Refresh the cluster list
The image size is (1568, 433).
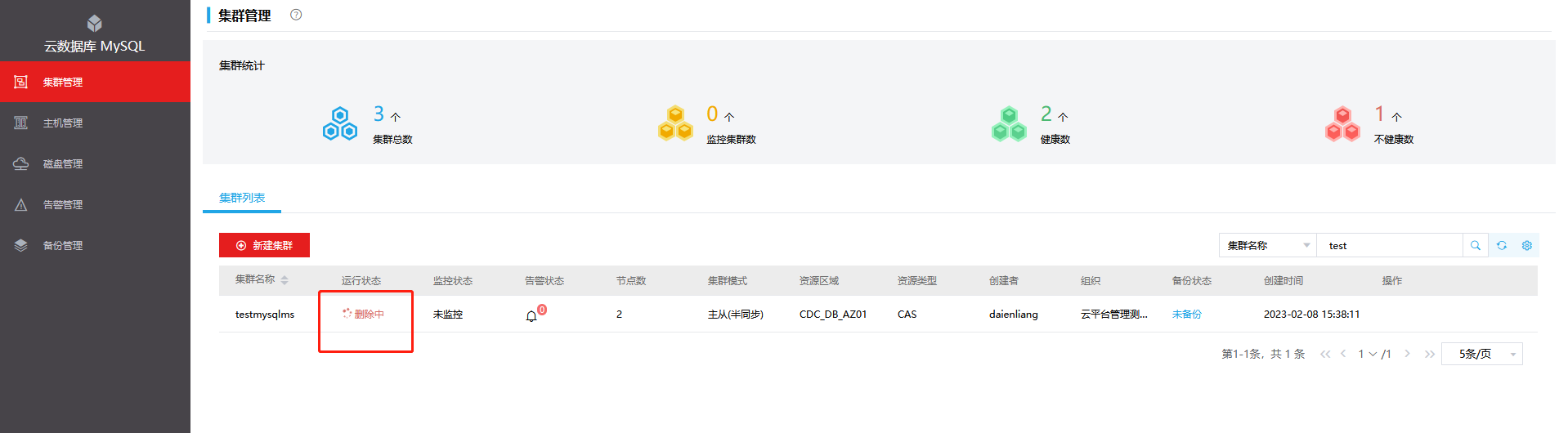1501,245
